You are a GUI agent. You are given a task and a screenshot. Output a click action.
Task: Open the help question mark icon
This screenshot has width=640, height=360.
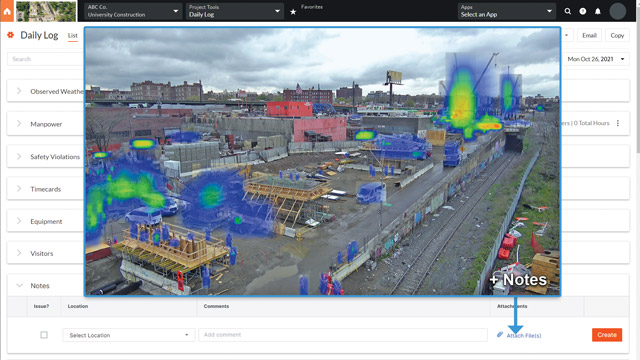coord(583,11)
